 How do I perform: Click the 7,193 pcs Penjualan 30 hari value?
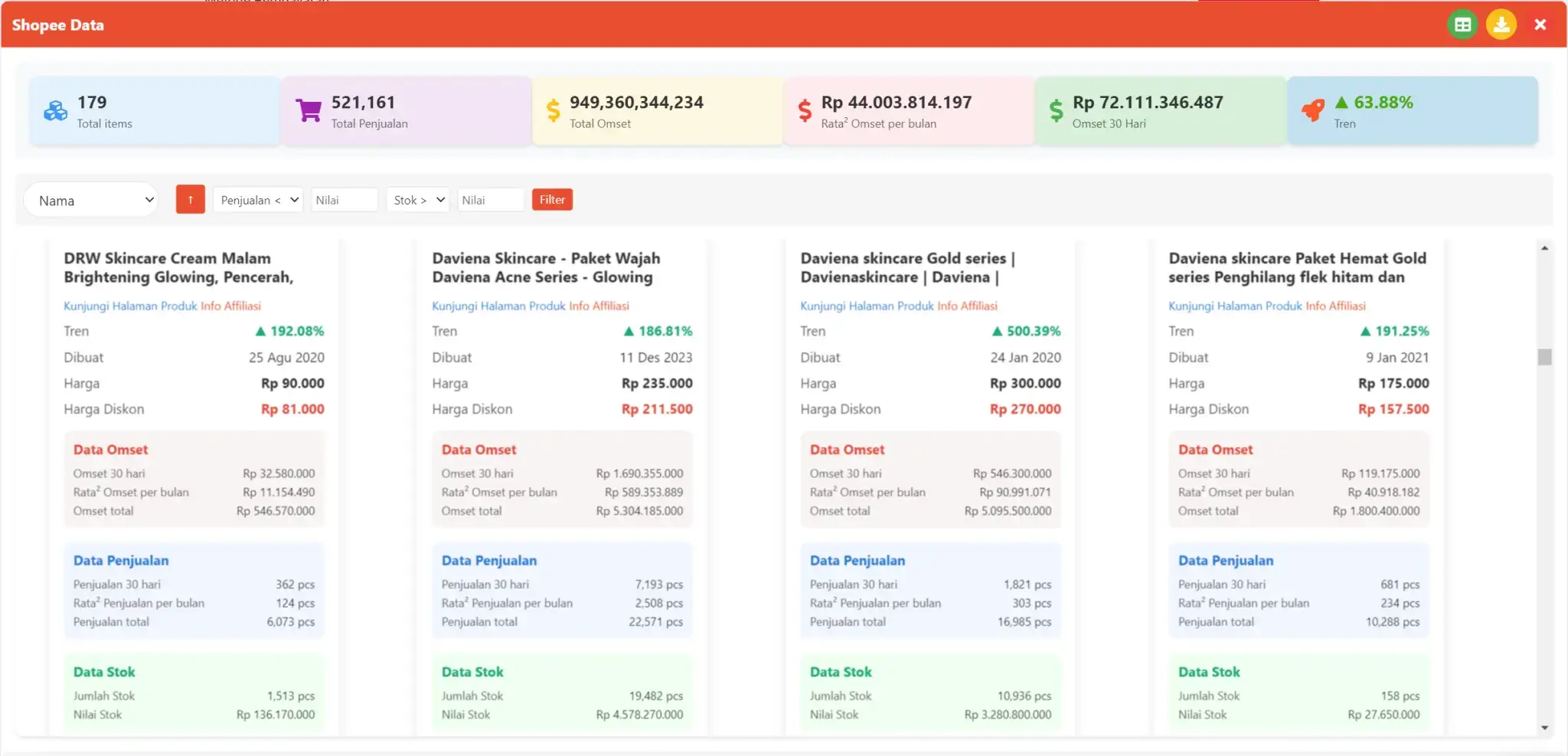[x=658, y=584]
